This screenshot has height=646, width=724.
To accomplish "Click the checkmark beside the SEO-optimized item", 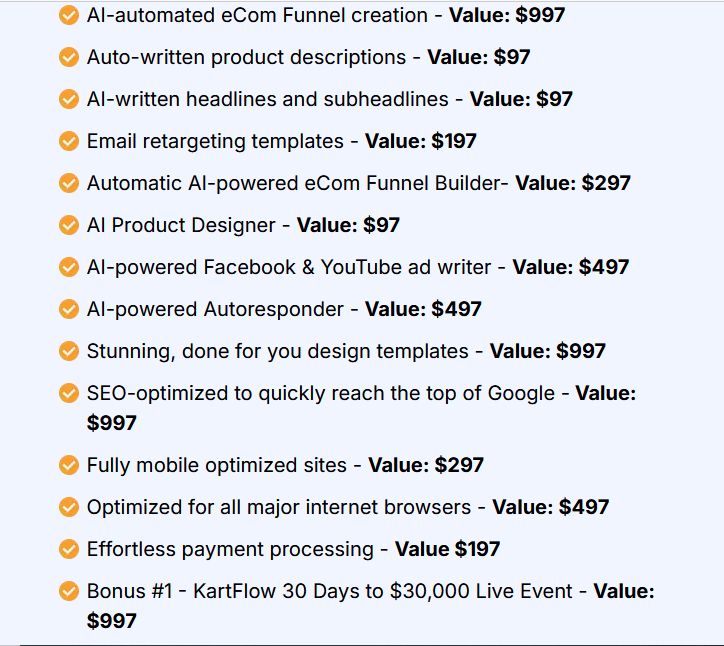I will tap(69, 393).
